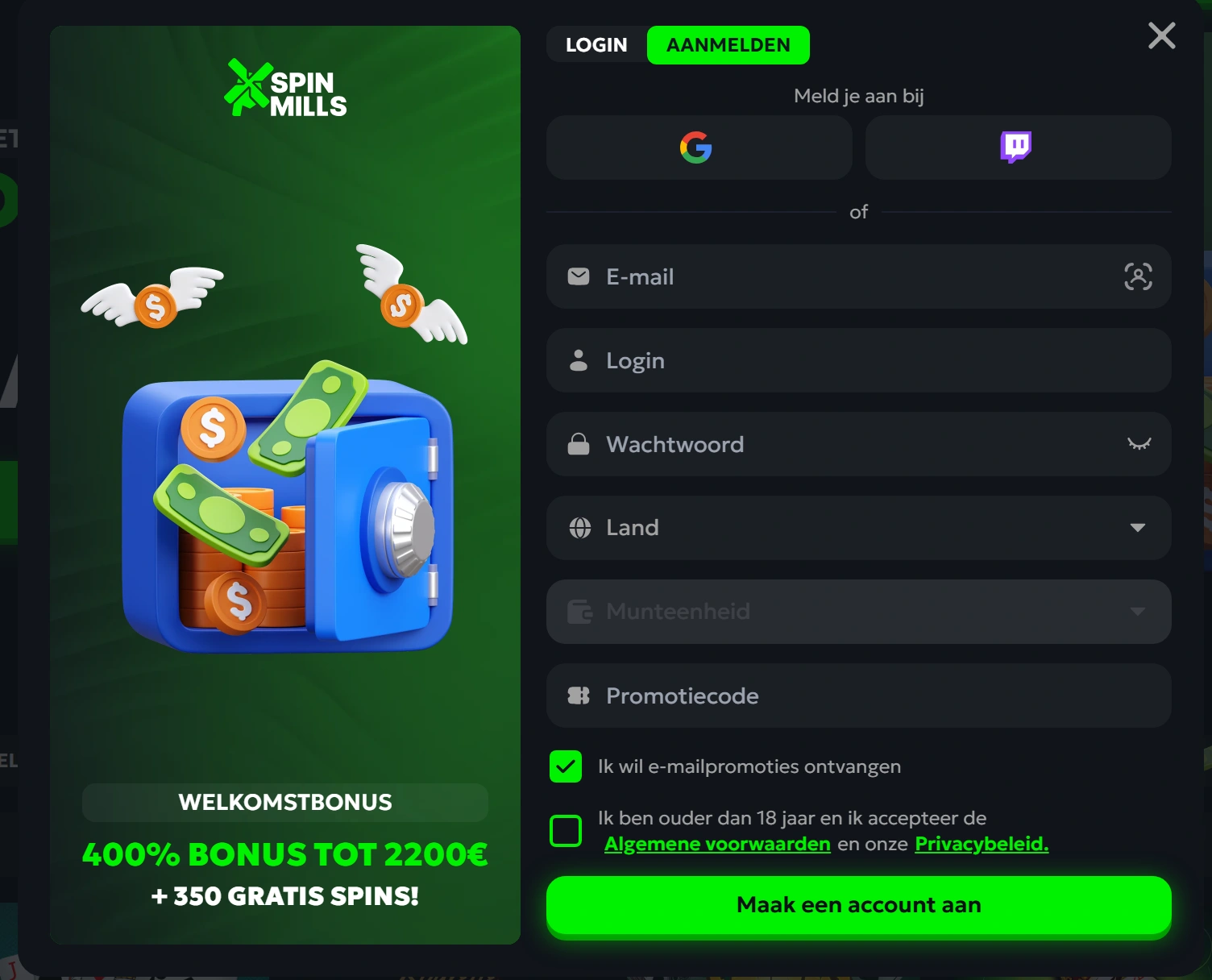1212x980 pixels.
Task: Click the padlock icon beside Wachtwoord
Action: 579,444
